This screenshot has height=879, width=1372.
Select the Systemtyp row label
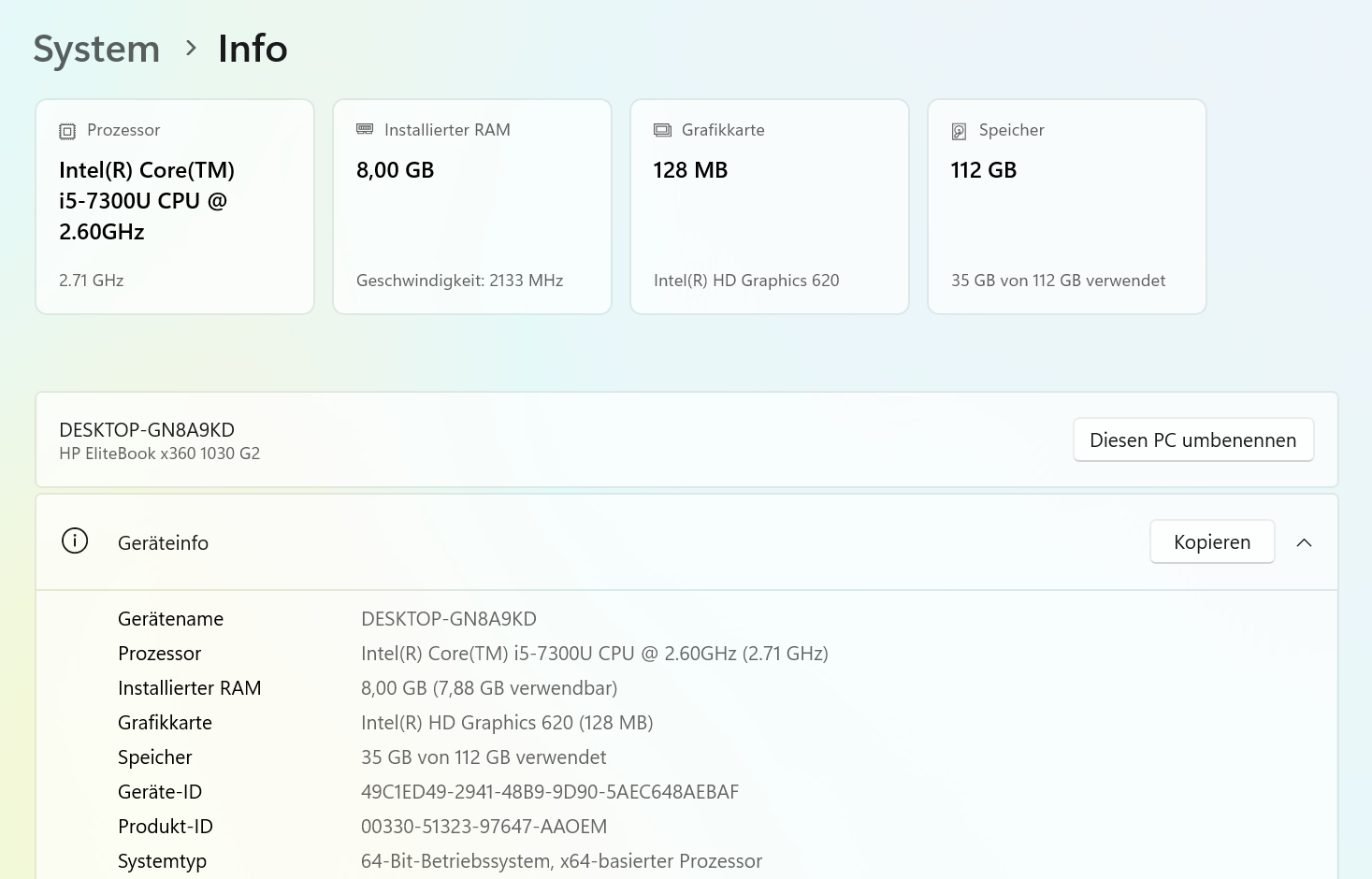point(163,861)
